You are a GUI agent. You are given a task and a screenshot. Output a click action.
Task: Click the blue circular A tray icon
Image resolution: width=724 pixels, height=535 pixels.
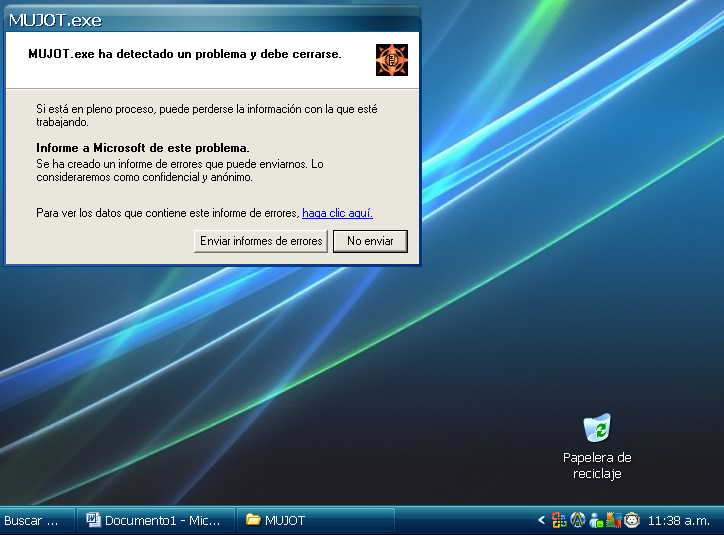[578, 520]
